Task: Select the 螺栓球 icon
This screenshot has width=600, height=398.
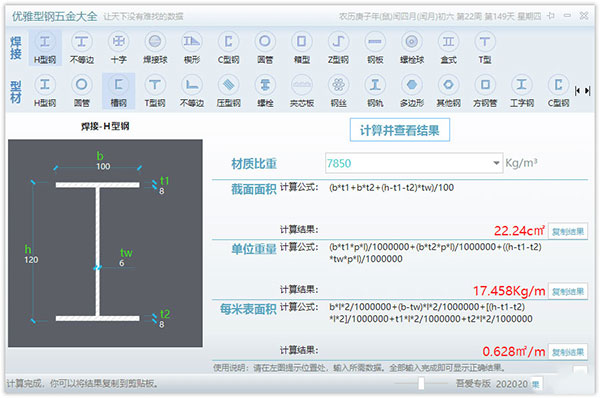Action: point(412,48)
